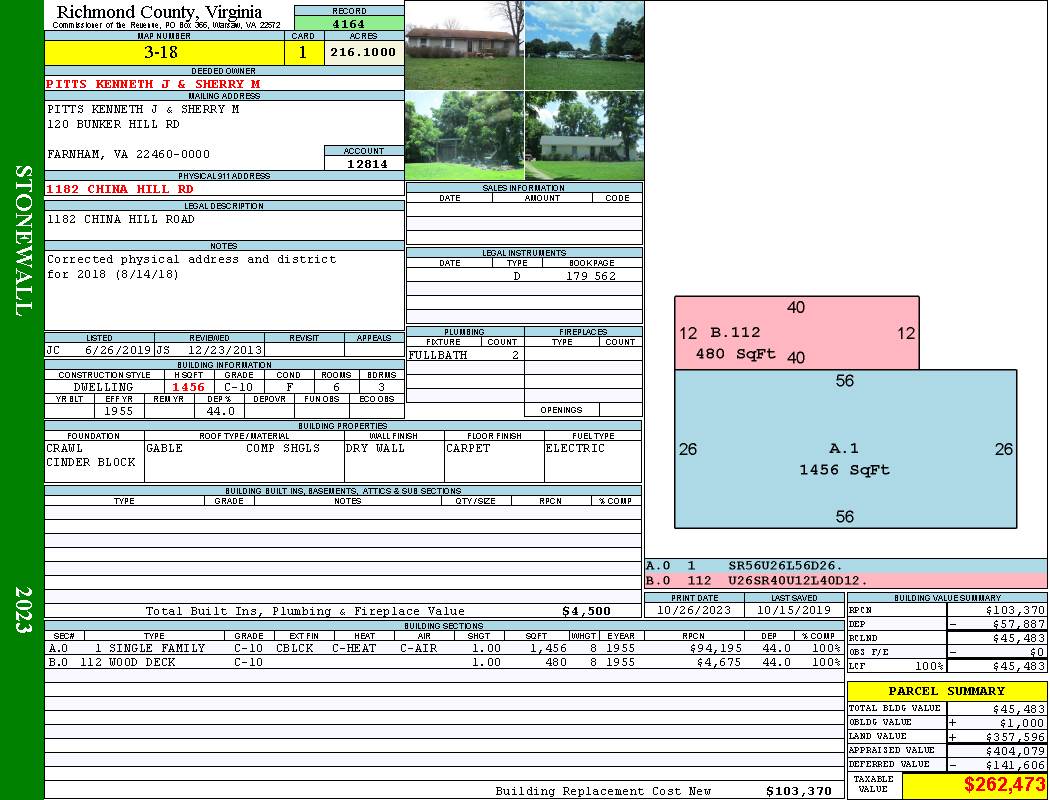Click the OBLDG VALUE $1,000
Viewport: 1050px width, 800px height.
1021,722
